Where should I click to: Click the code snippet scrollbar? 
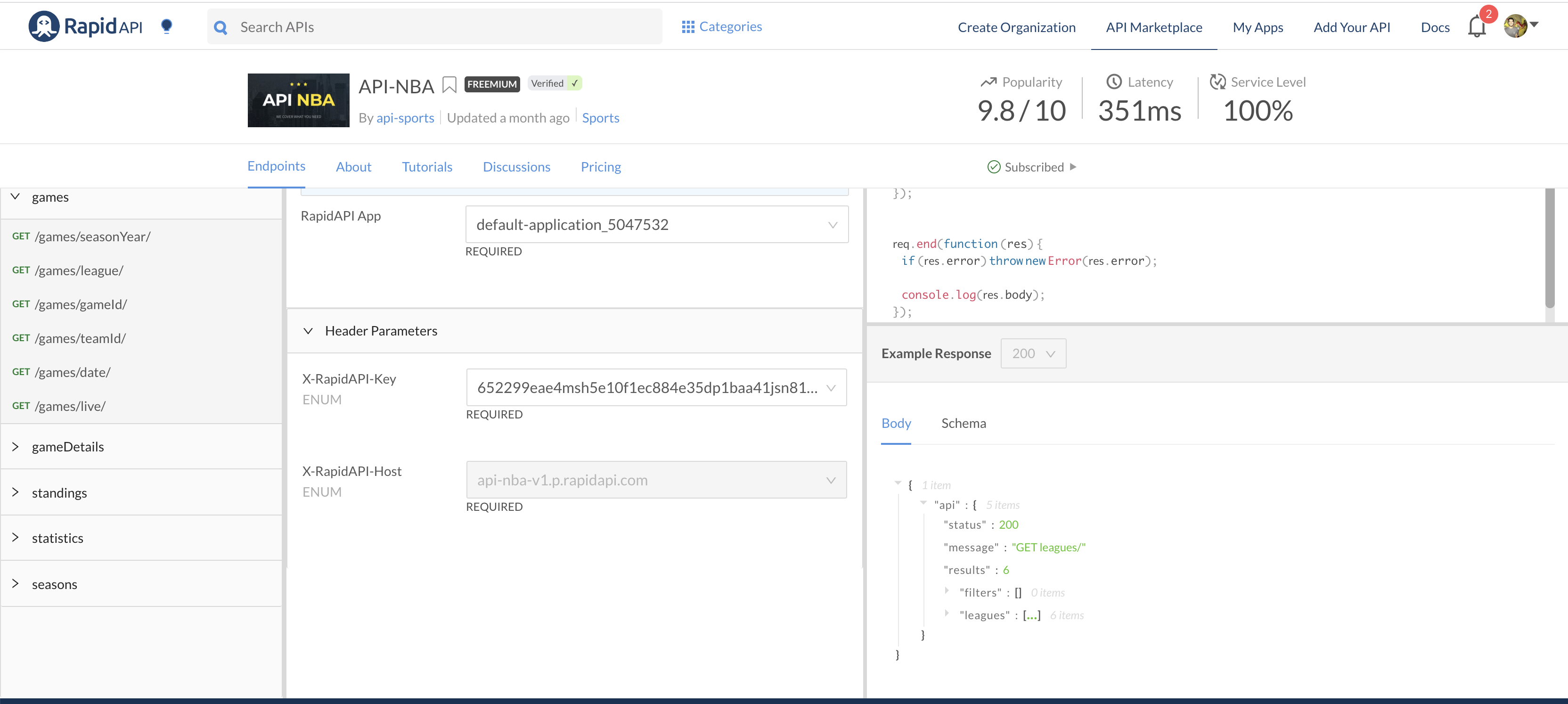pos(1550,248)
